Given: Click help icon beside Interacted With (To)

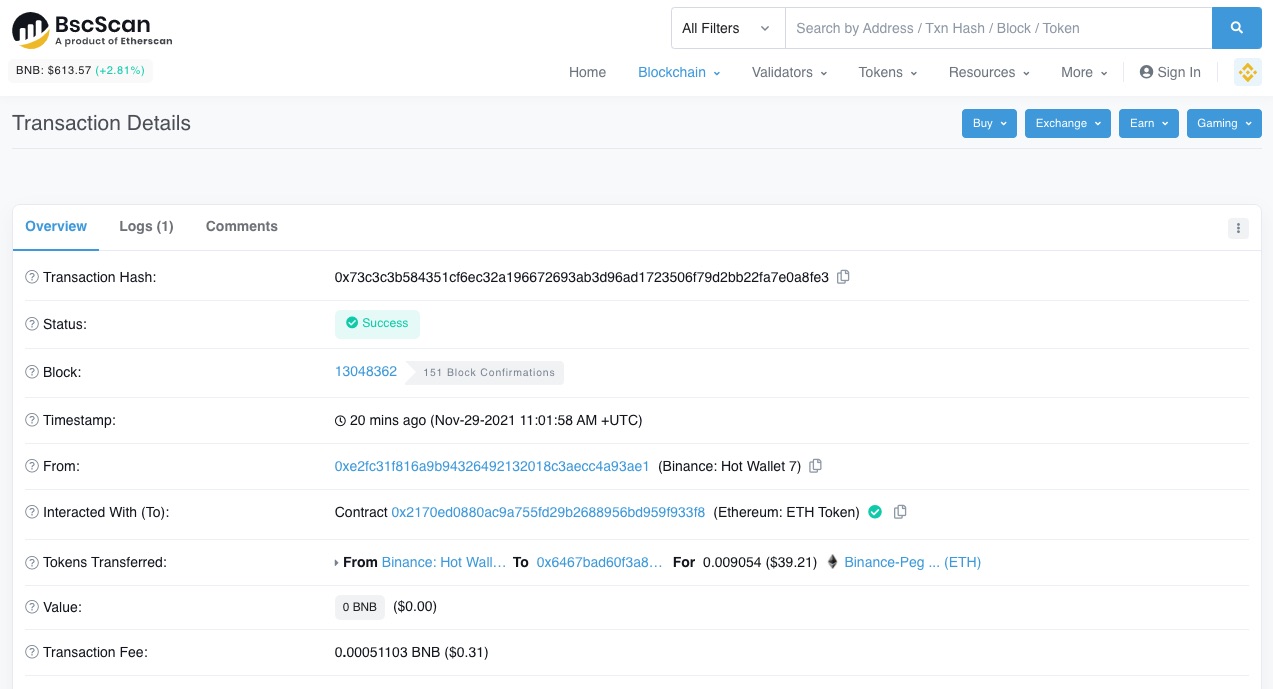Looking at the screenshot, I should [32, 512].
